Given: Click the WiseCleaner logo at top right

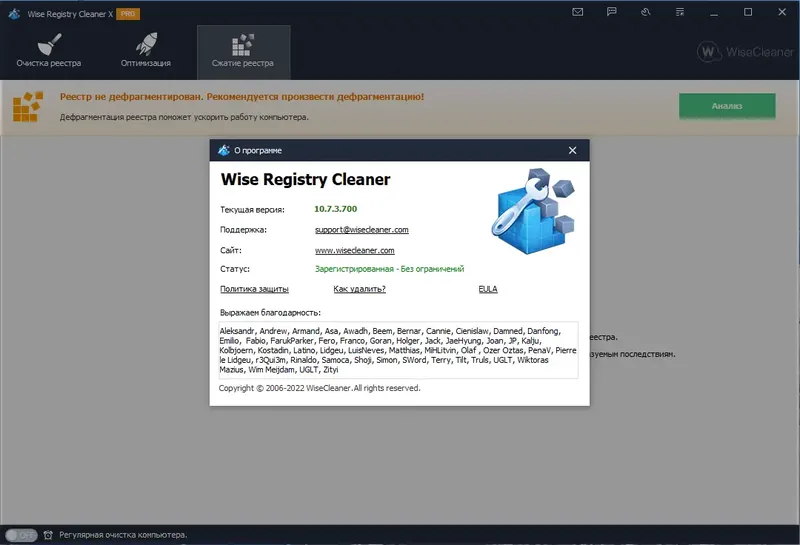Looking at the screenshot, I should point(745,52).
